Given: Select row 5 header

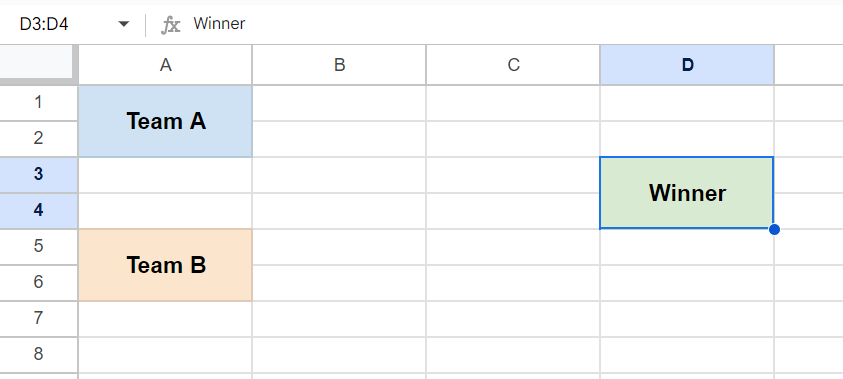Looking at the screenshot, I should [39, 247].
